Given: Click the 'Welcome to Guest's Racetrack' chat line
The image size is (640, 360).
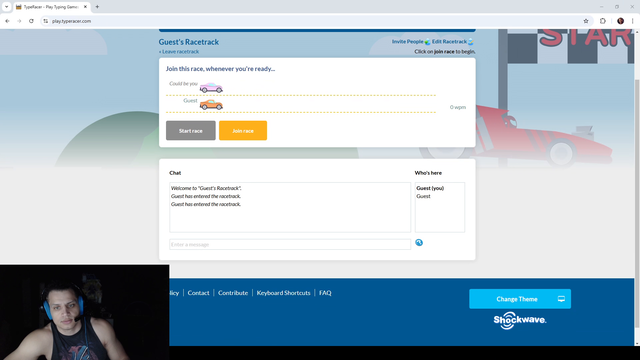Looking at the screenshot, I should (x=206, y=188).
